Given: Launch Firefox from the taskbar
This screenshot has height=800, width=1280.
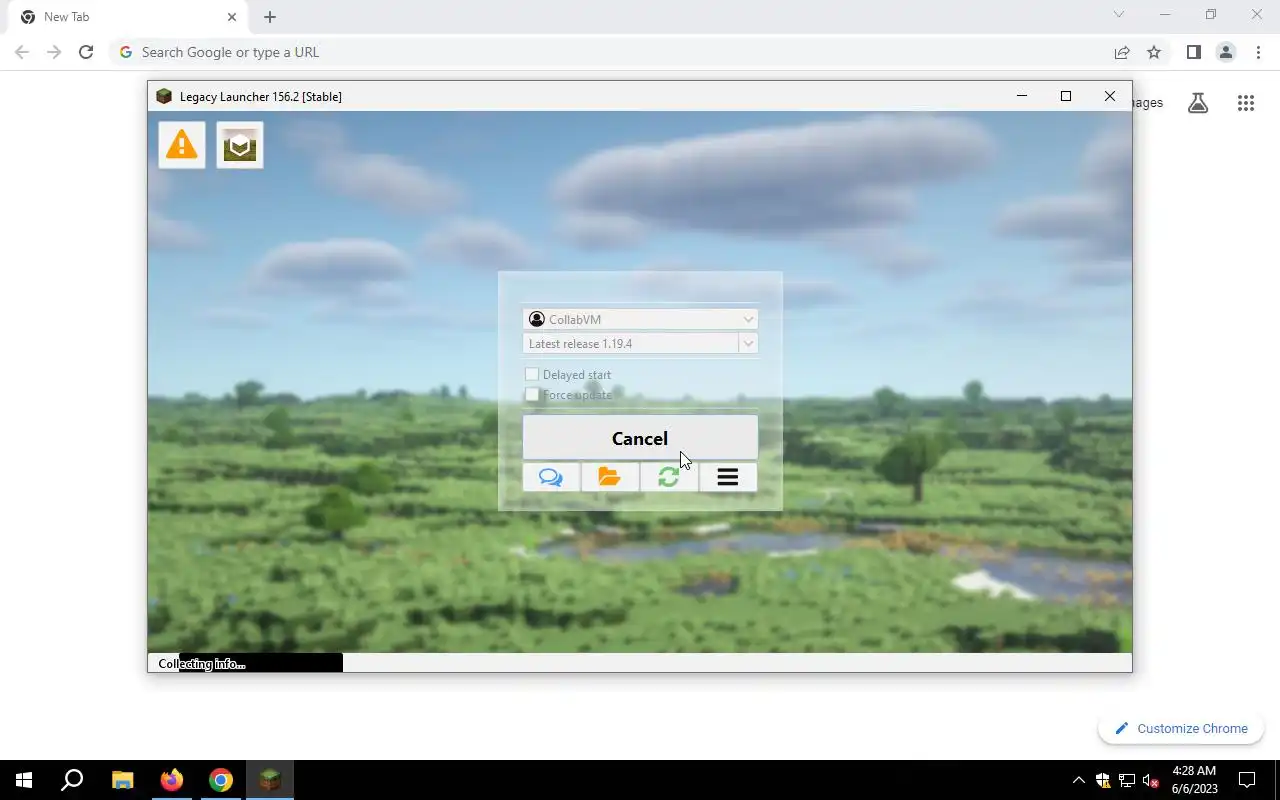Looking at the screenshot, I should [x=172, y=780].
